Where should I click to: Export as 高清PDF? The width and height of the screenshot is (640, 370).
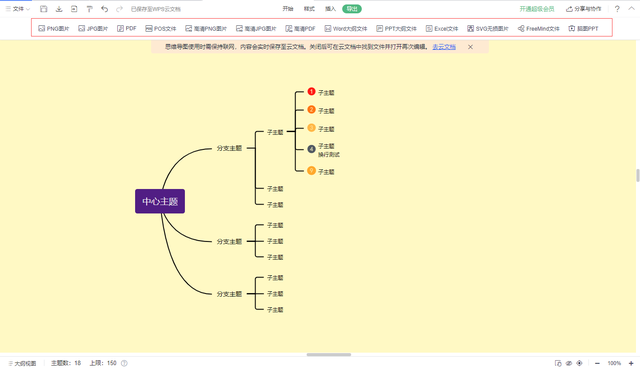point(300,29)
